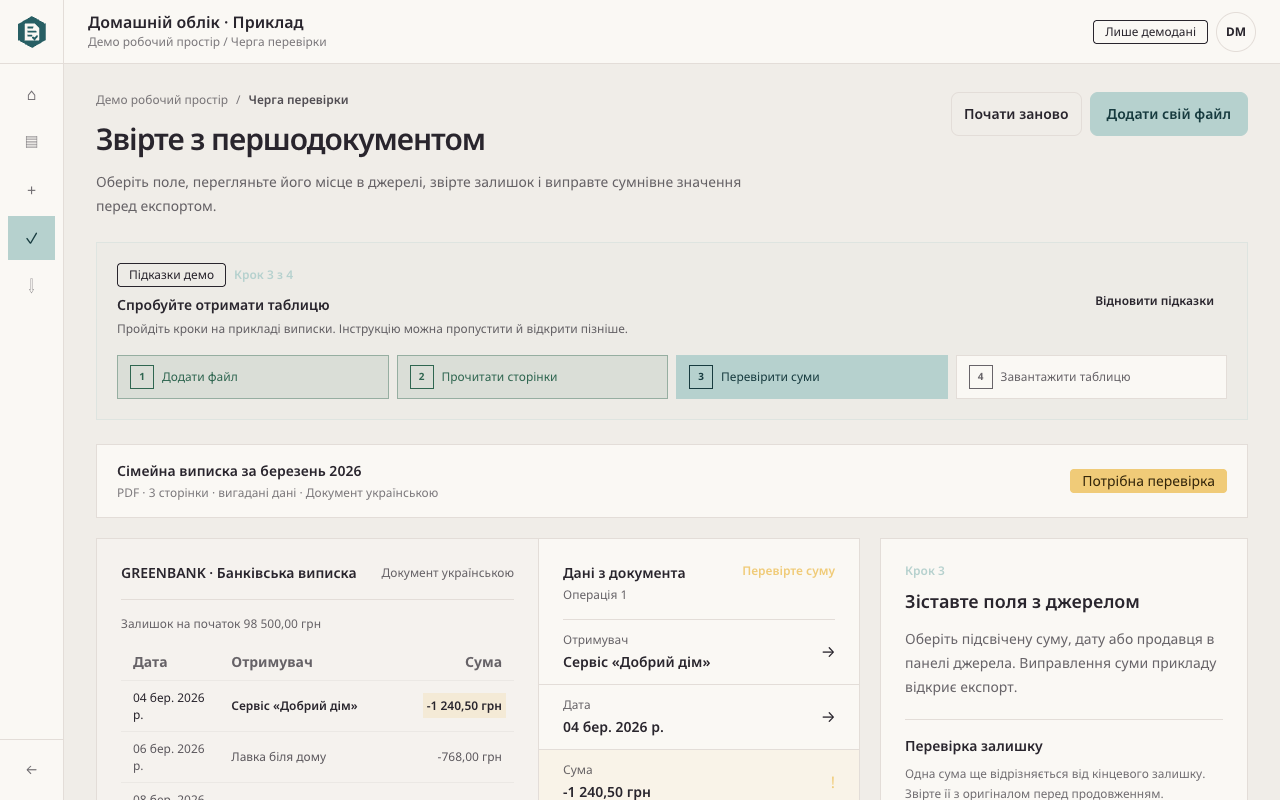
Task: Click the arrow beside Отримувач Сервіс «Добрий дім»
Action: click(x=828, y=652)
